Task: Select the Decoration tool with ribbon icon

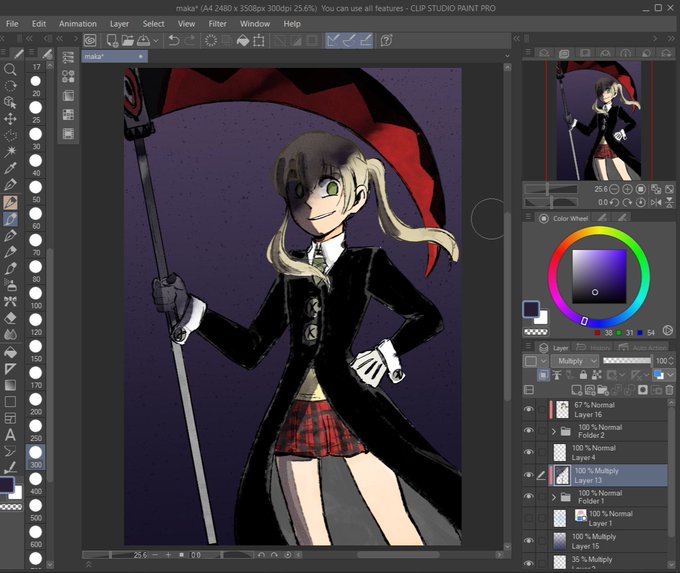Action: (10, 301)
